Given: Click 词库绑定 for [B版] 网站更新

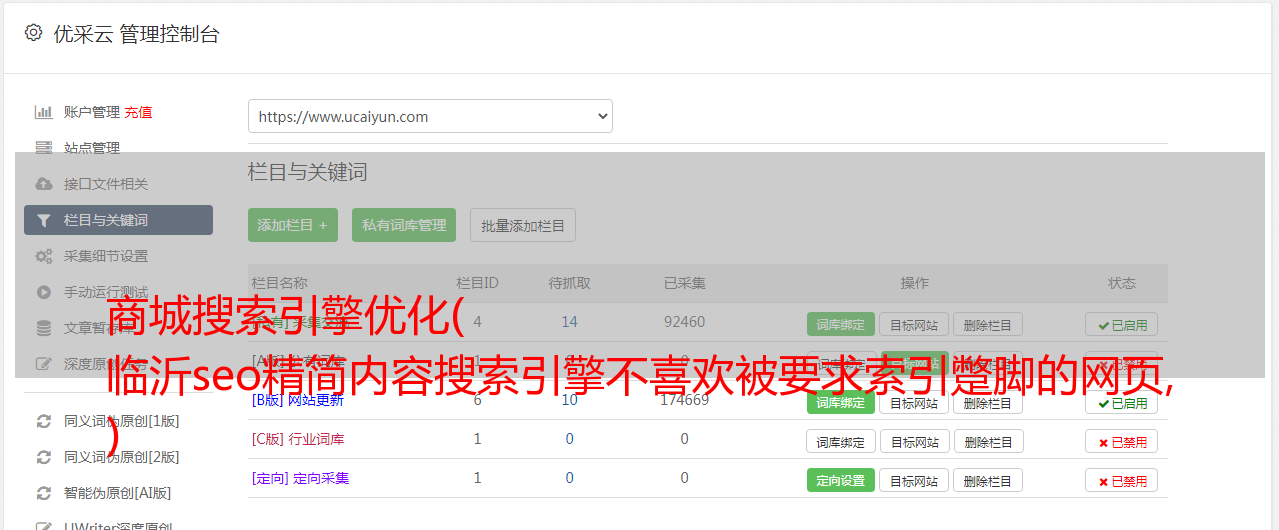Looking at the screenshot, I should pyautogui.click(x=841, y=403).
